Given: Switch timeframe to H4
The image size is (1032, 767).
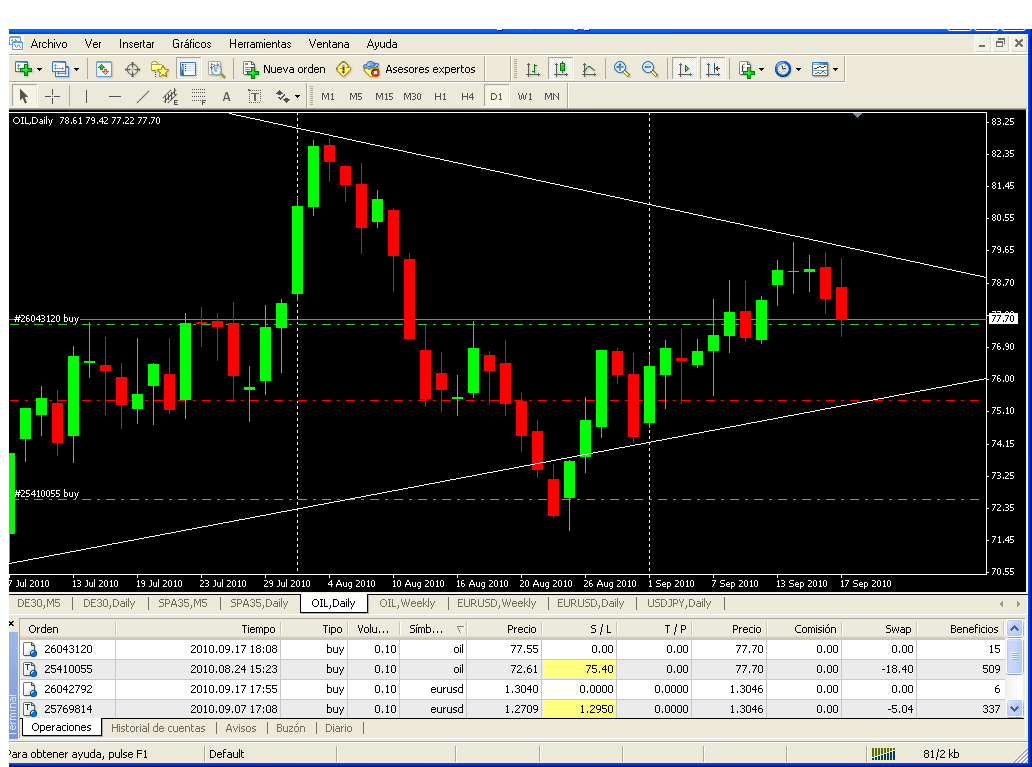Looking at the screenshot, I should [x=467, y=96].
